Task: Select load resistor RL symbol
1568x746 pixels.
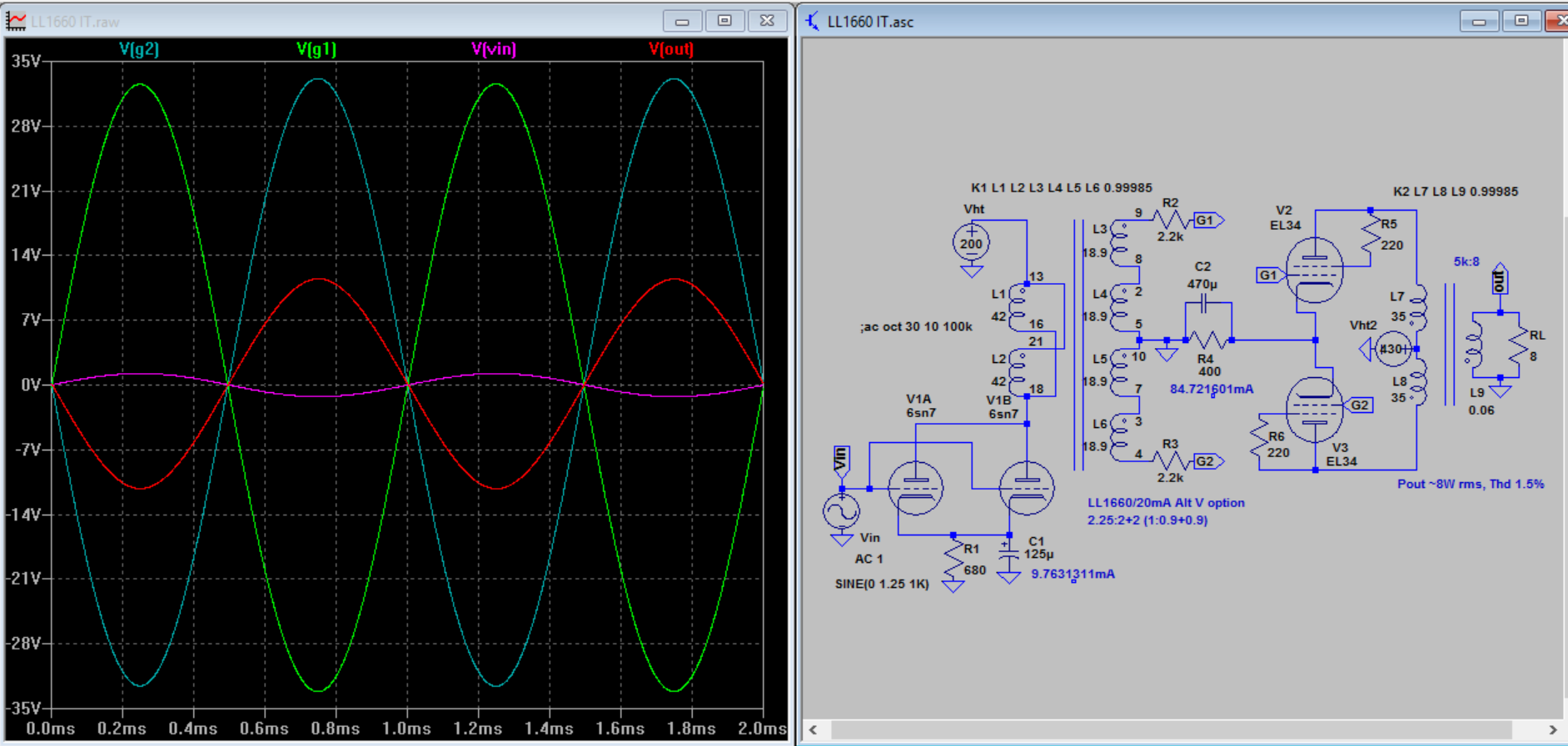Action: pyautogui.click(x=1519, y=344)
